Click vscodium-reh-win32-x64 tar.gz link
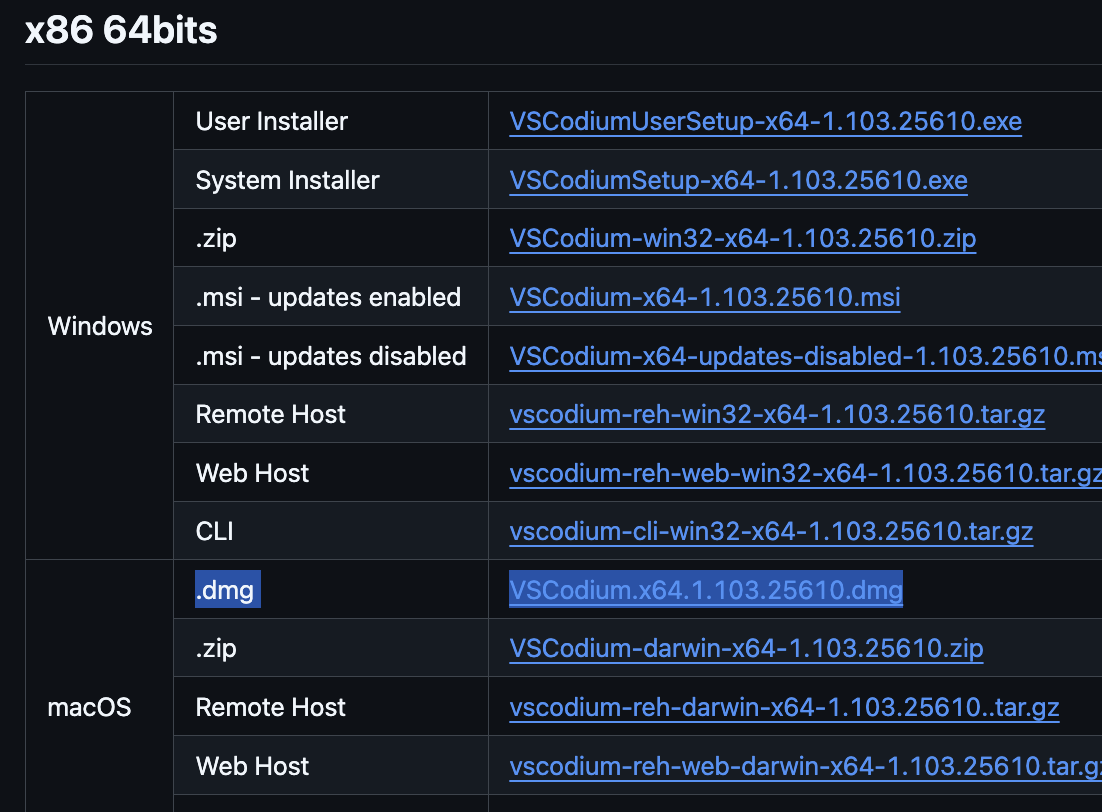This screenshot has height=812, width=1102. click(x=777, y=414)
